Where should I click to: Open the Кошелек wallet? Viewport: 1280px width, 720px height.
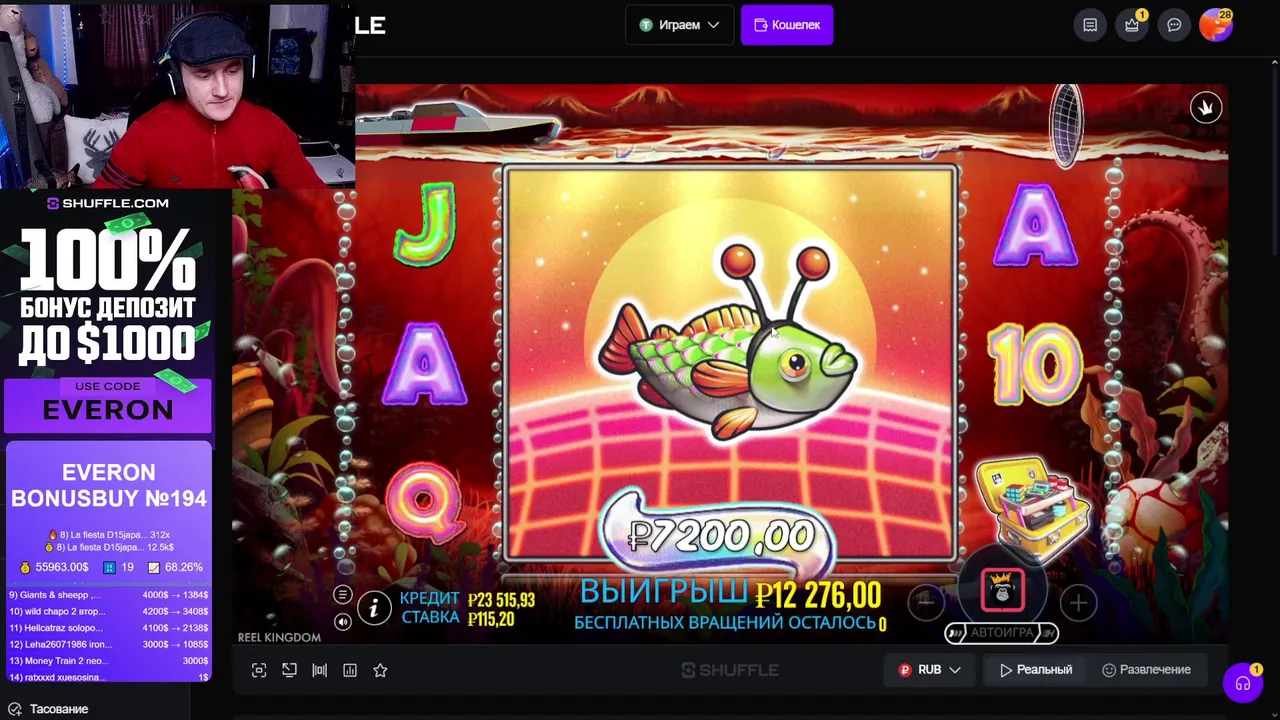(x=787, y=25)
